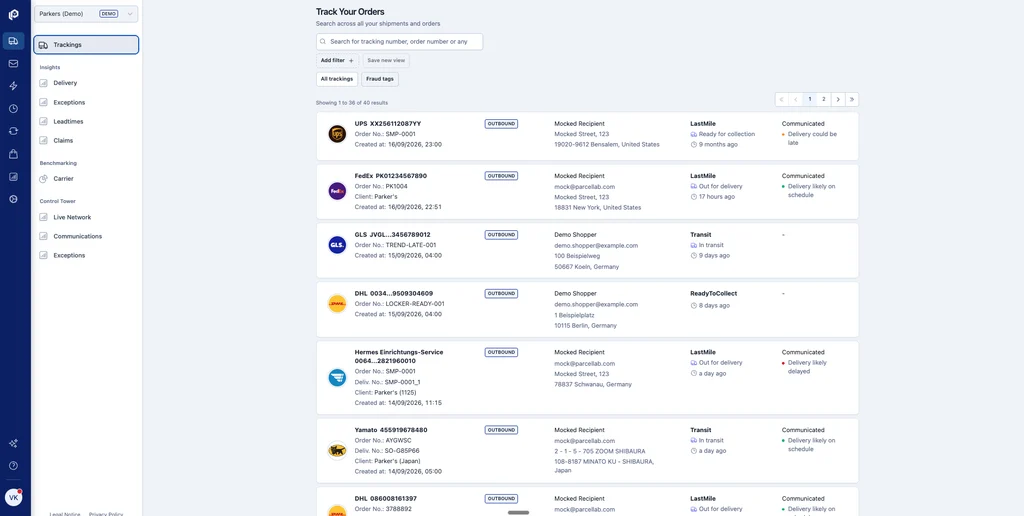1024x516 pixels.
Task: Click 'Delivery could be late' status
Action: point(812,138)
